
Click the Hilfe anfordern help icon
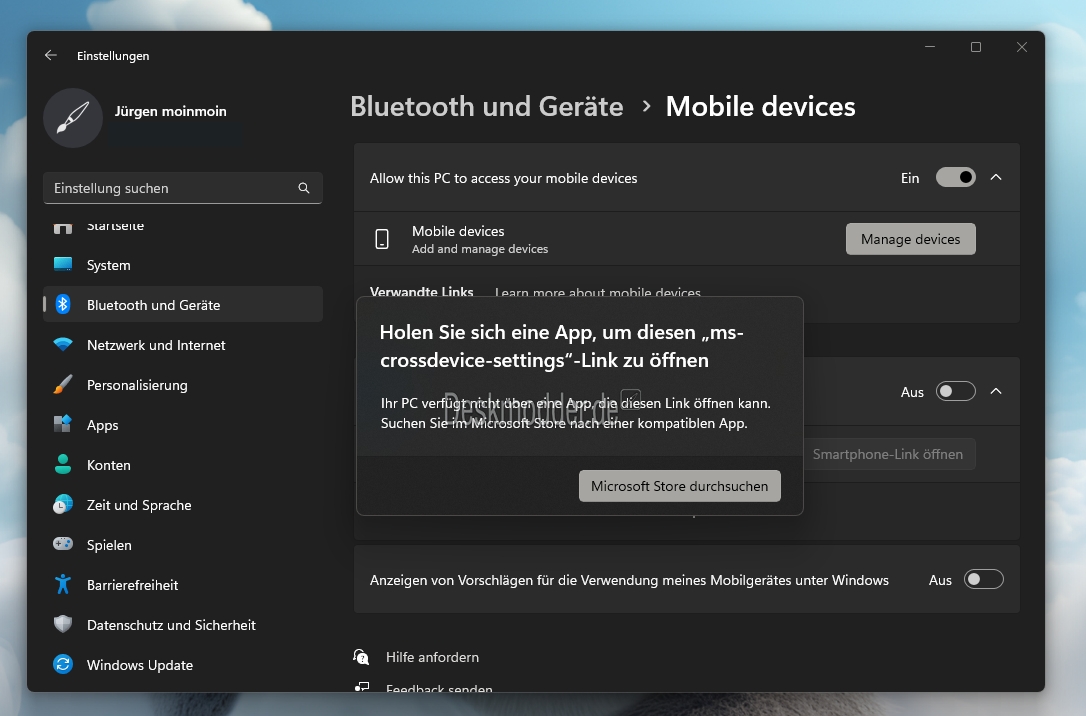[362, 656]
